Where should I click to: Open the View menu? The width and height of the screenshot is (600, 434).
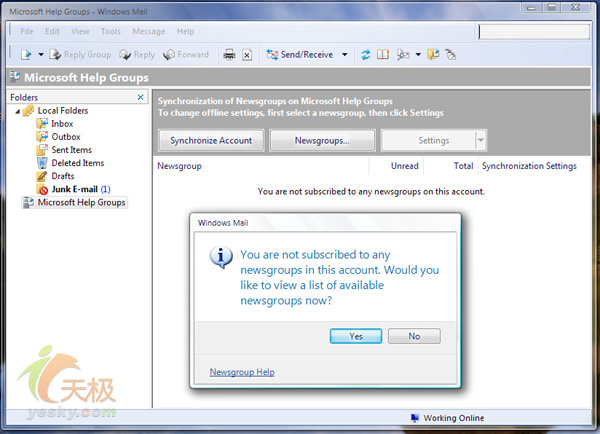pyautogui.click(x=80, y=31)
